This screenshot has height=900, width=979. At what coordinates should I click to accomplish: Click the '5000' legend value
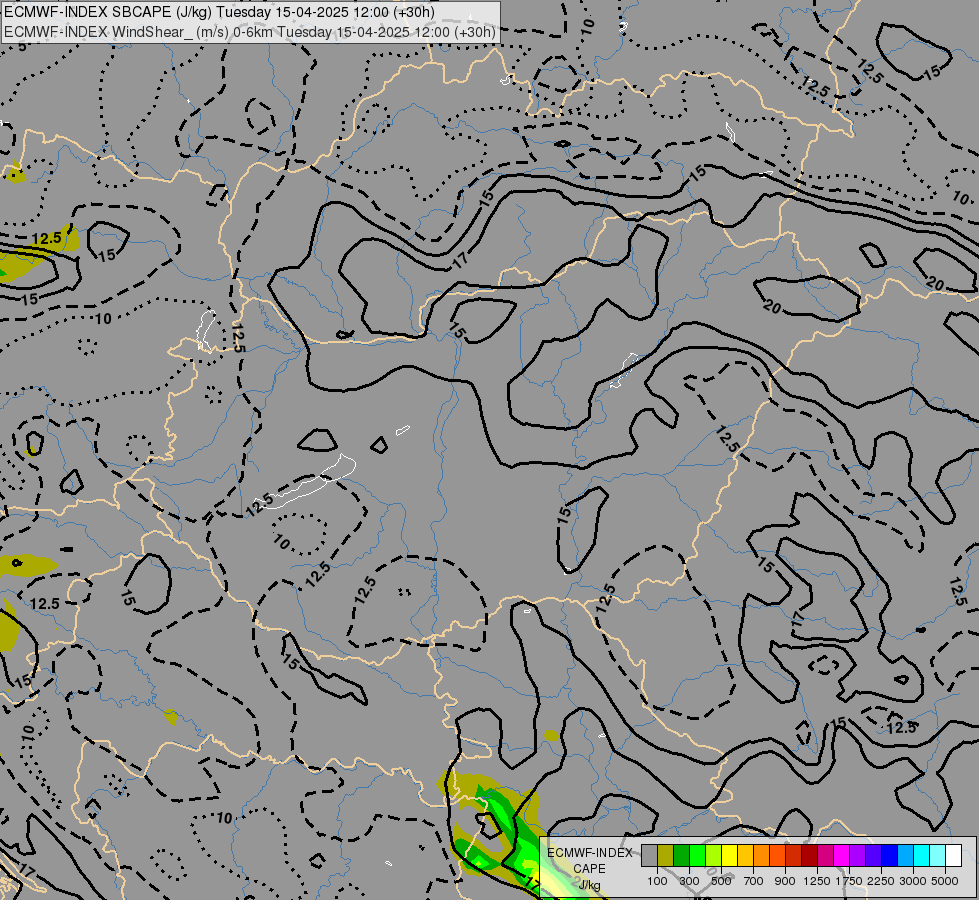pyautogui.click(x=944, y=881)
